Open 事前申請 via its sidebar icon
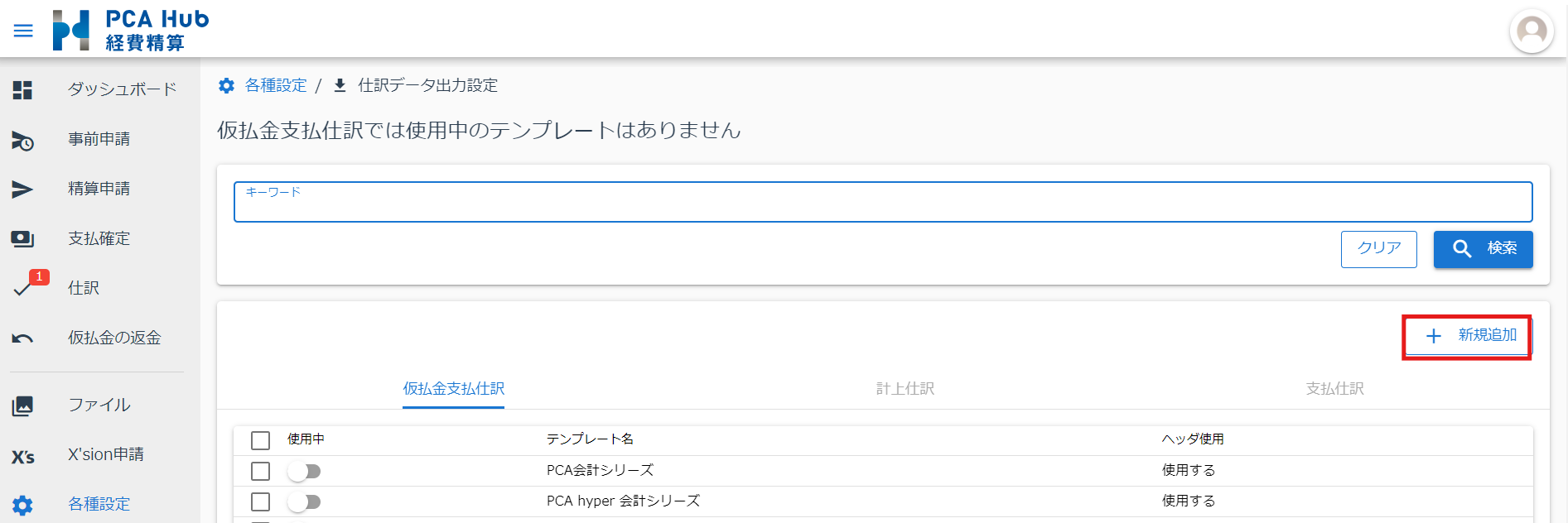The height and width of the screenshot is (523, 1568). pyautogui.click(x=22, y=141)
